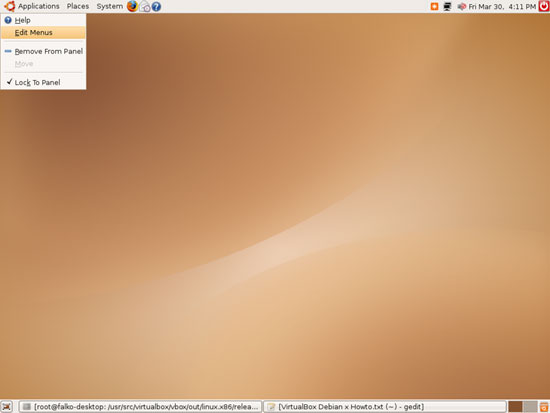Open the Places menu
This screenshot has height=413, width=550.
(x=78, y=6)
